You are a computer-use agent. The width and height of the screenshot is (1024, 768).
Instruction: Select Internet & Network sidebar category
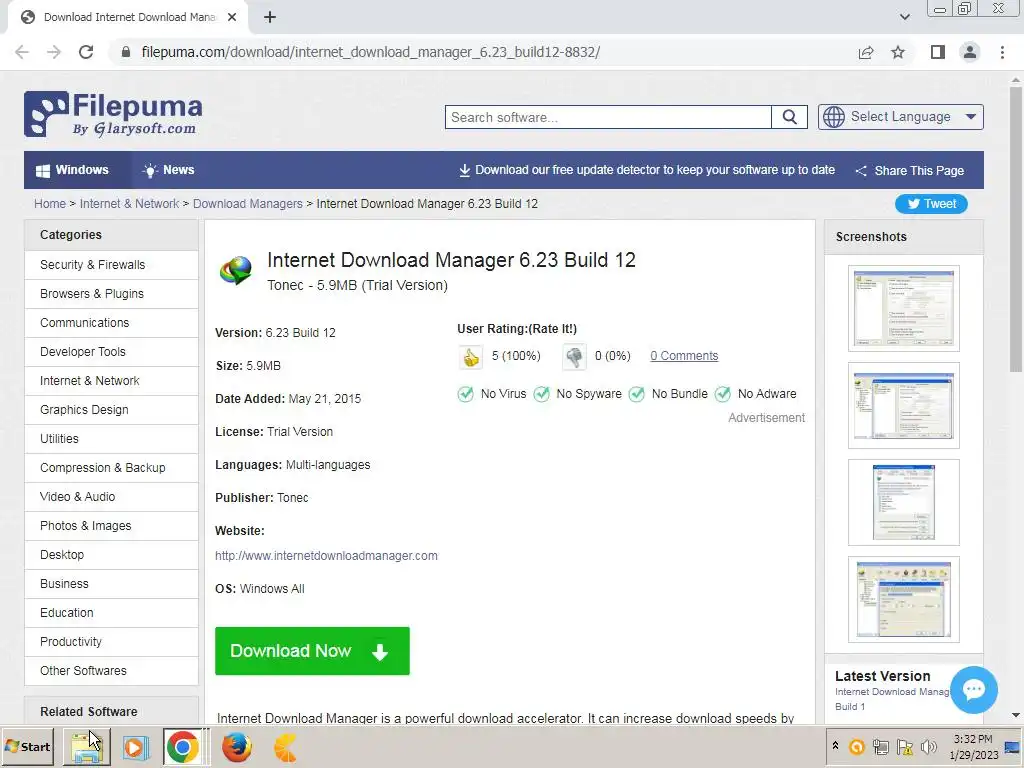pyautogui.click(x=111, y=381)
